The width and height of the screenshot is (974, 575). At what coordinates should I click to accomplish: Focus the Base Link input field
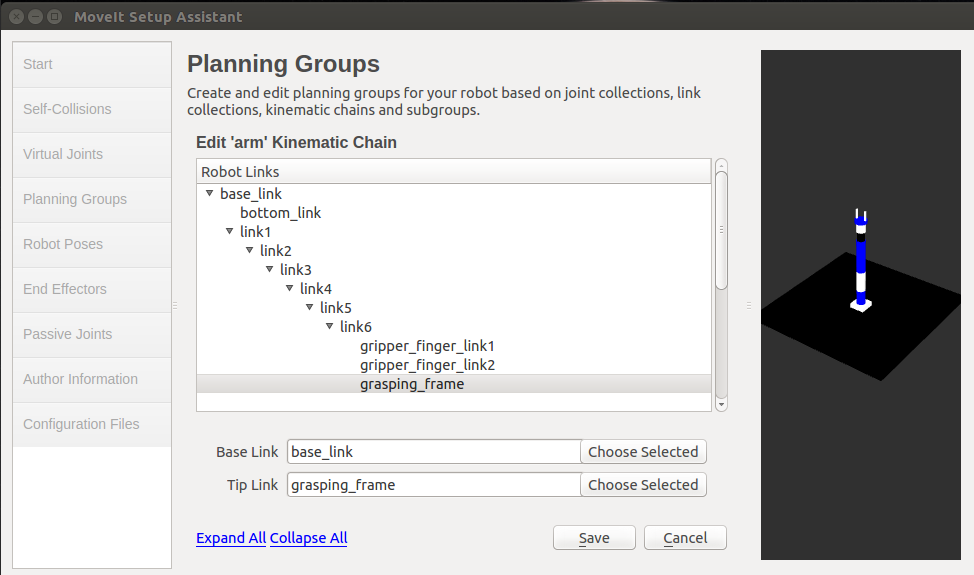[434, 452]
